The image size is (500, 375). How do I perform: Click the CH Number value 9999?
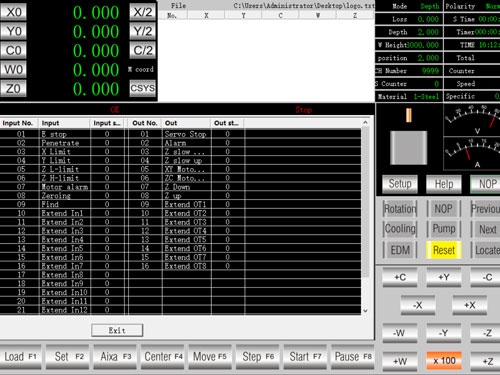[x=430, y=71]
